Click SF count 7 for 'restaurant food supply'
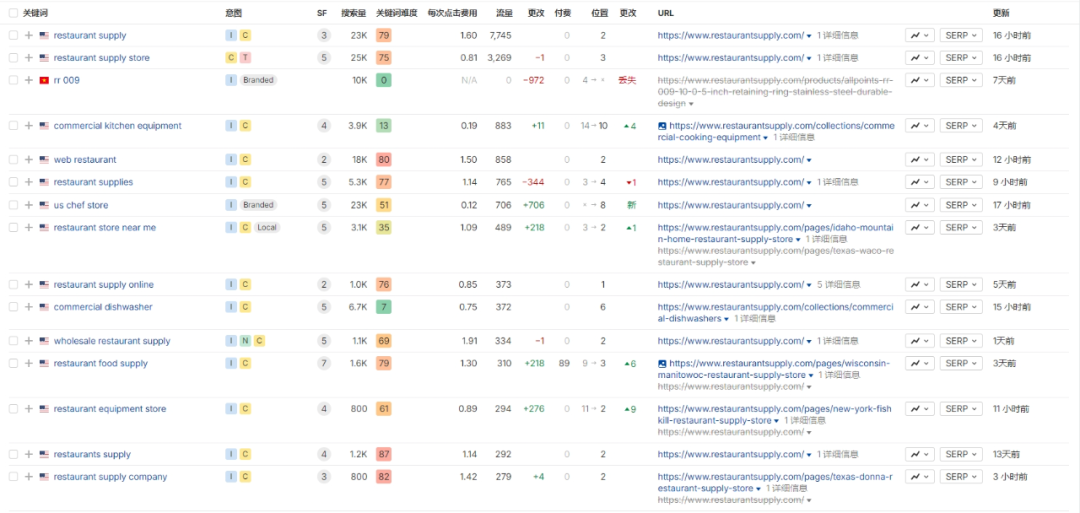 323,364
